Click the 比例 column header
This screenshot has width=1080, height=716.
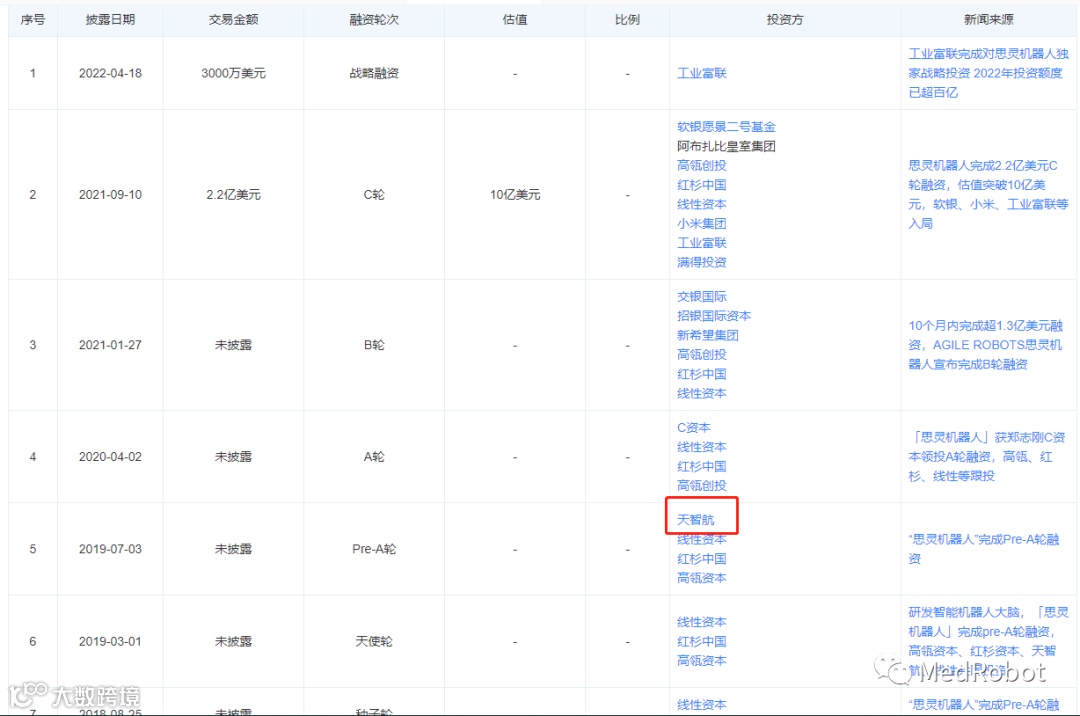[627, 20]
